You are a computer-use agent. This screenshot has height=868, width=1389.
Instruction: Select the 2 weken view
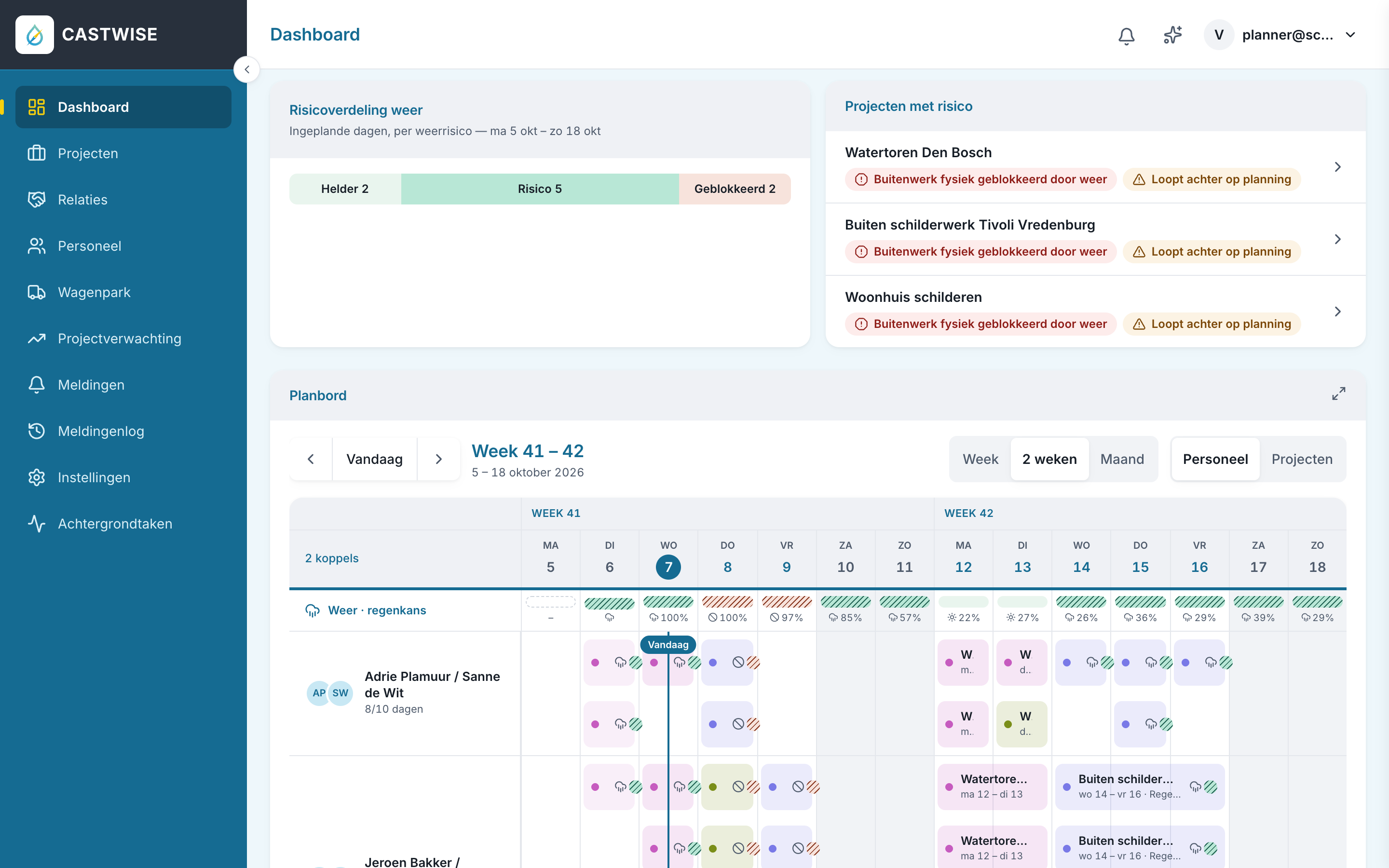click(x=1049, y=459)
